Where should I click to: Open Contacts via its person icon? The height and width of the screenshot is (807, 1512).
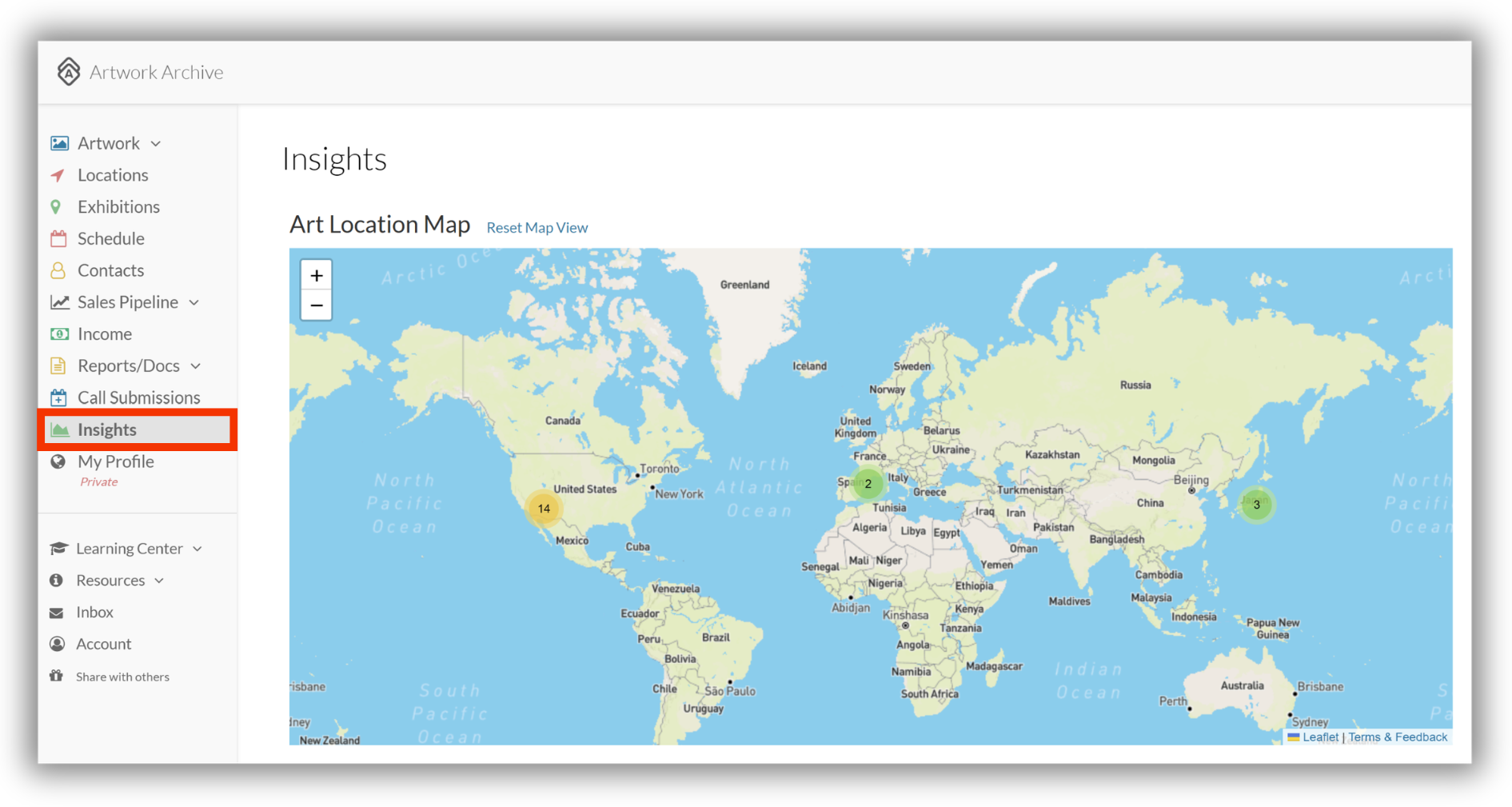(58, 270)
